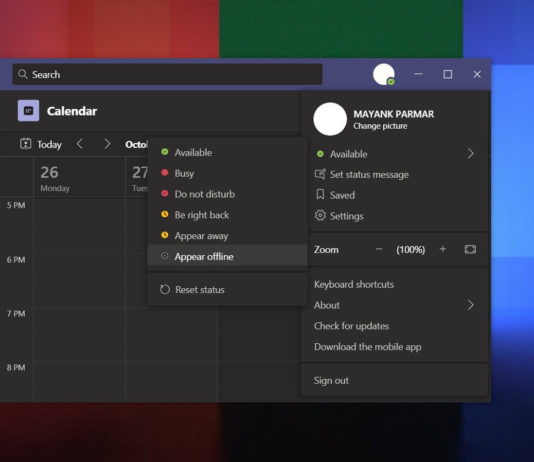Expand the About submenu chevron
The width and height of the screenshot is (534, 462).
470,305
